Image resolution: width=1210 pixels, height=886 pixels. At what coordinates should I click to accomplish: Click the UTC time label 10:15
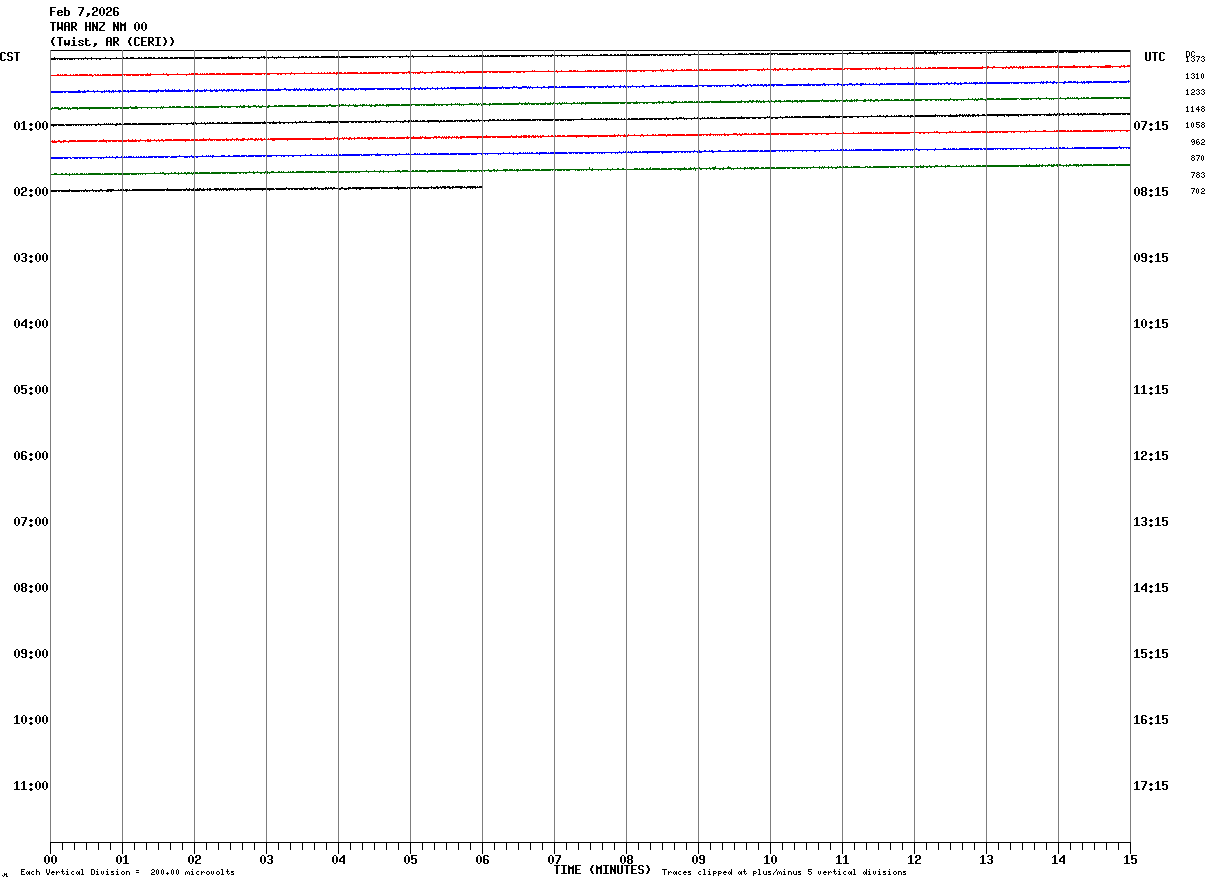pyautogui.click(x=1151, y=323)
